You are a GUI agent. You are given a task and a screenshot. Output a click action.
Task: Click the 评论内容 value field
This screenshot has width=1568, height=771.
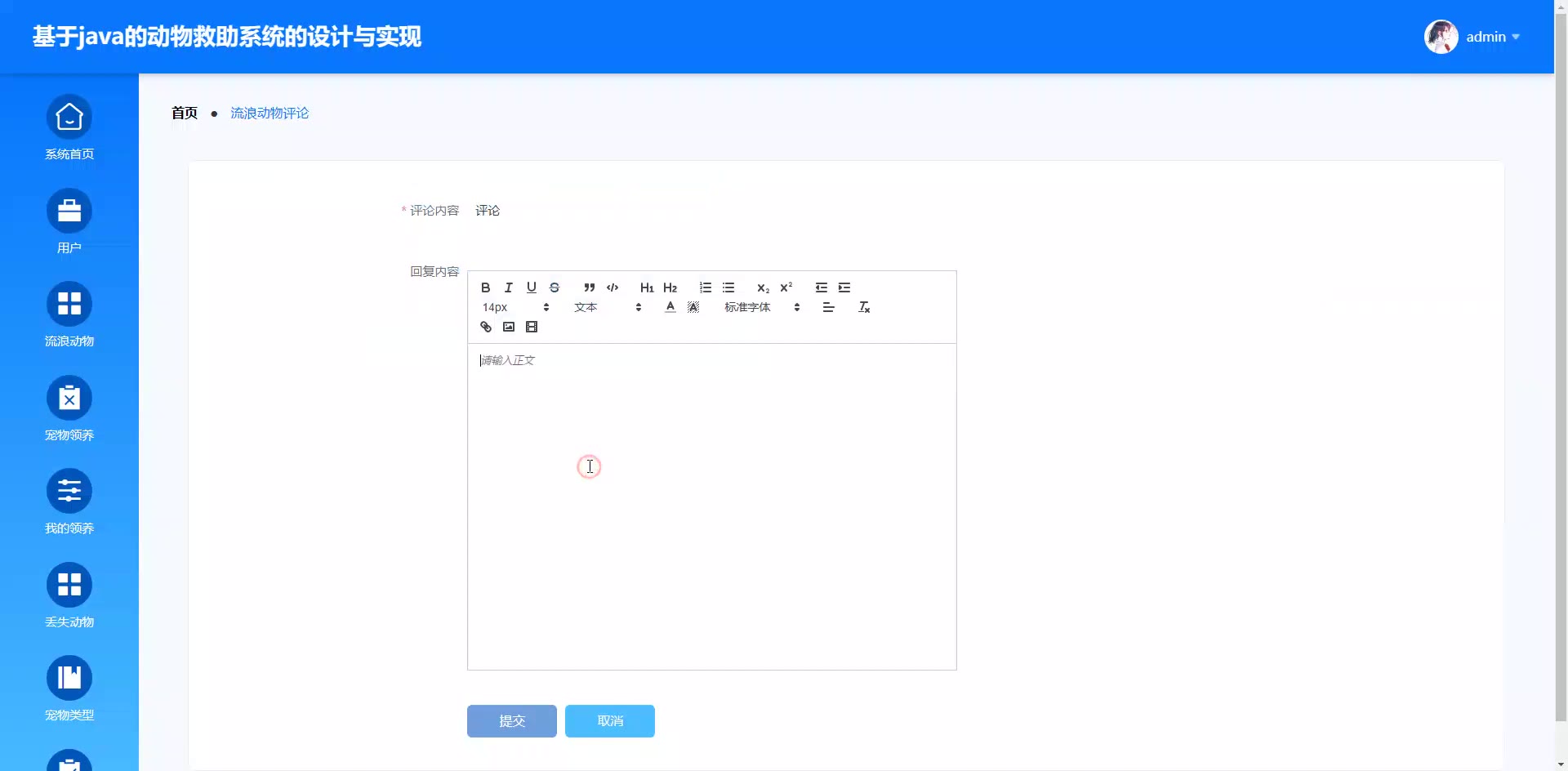click(488, 211)
